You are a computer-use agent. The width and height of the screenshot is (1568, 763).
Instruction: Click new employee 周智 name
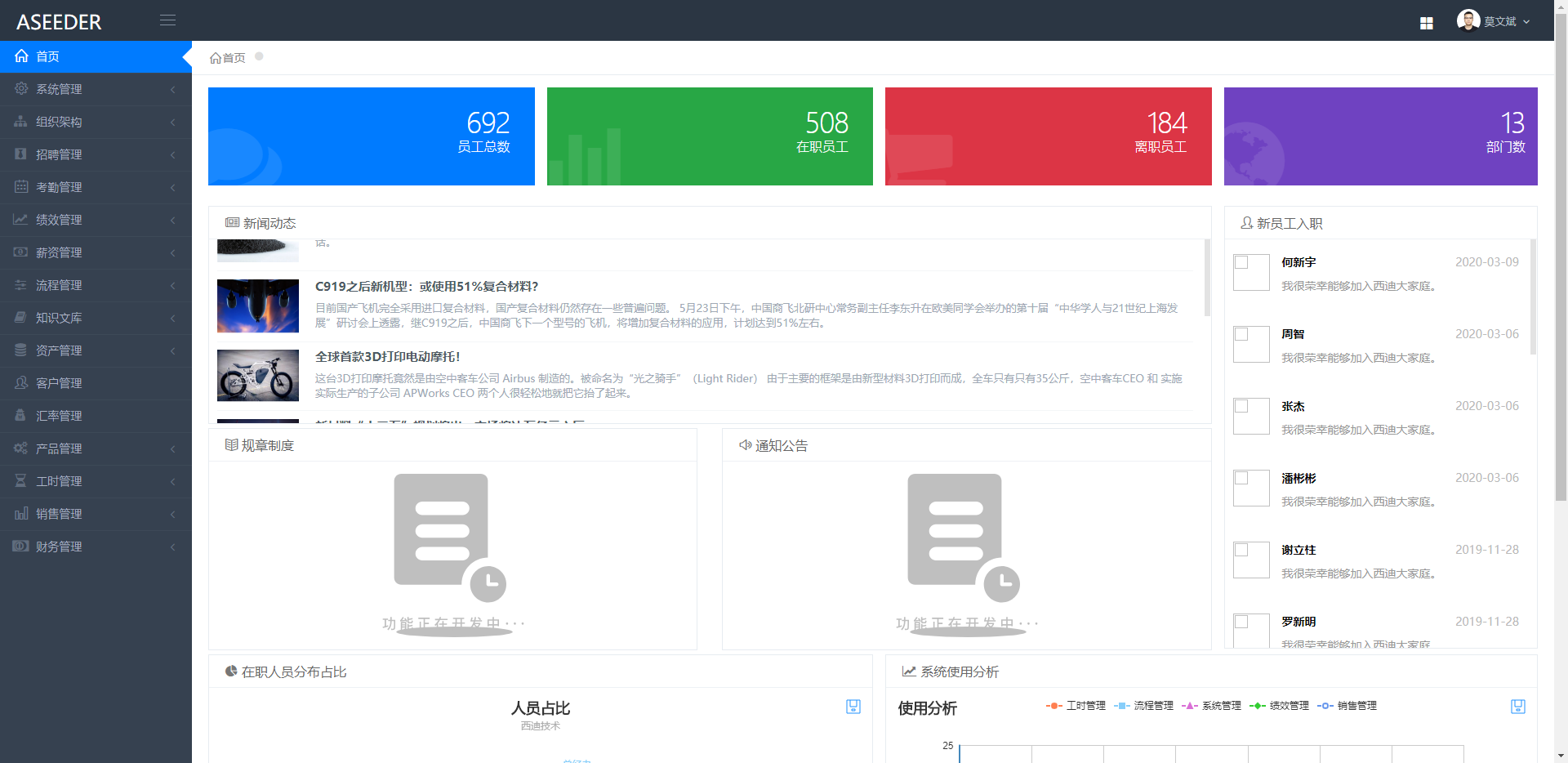[1293, 334]
